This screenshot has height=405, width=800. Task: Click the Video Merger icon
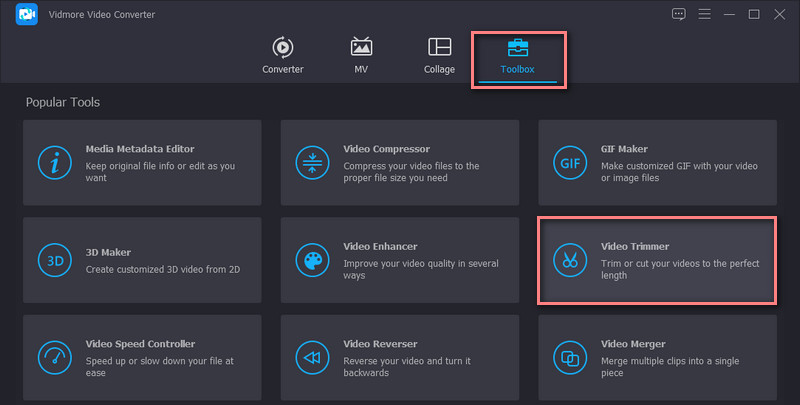pos(570,357)
